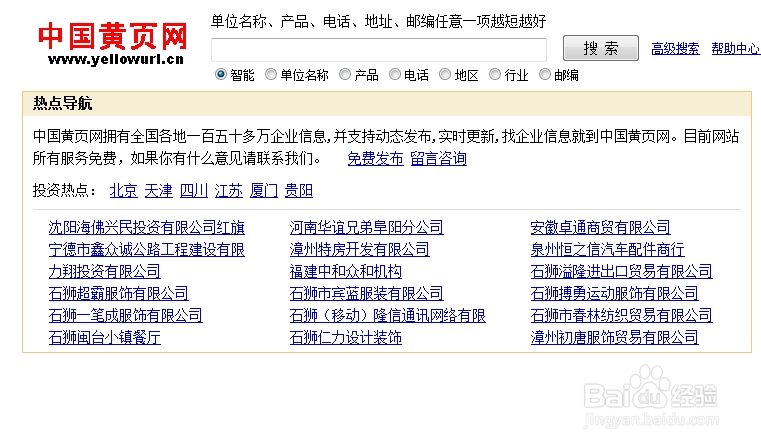Go to 江苏 investment hotspot
761x446 pixels.
pos(229,191)
